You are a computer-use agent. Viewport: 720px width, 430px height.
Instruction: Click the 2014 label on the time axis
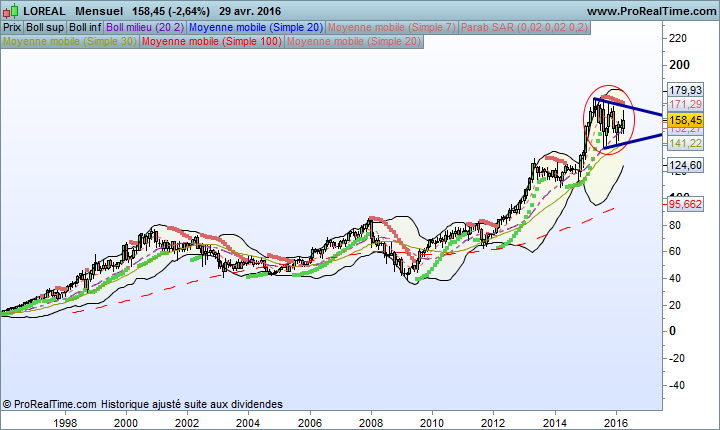pos(555,423)
